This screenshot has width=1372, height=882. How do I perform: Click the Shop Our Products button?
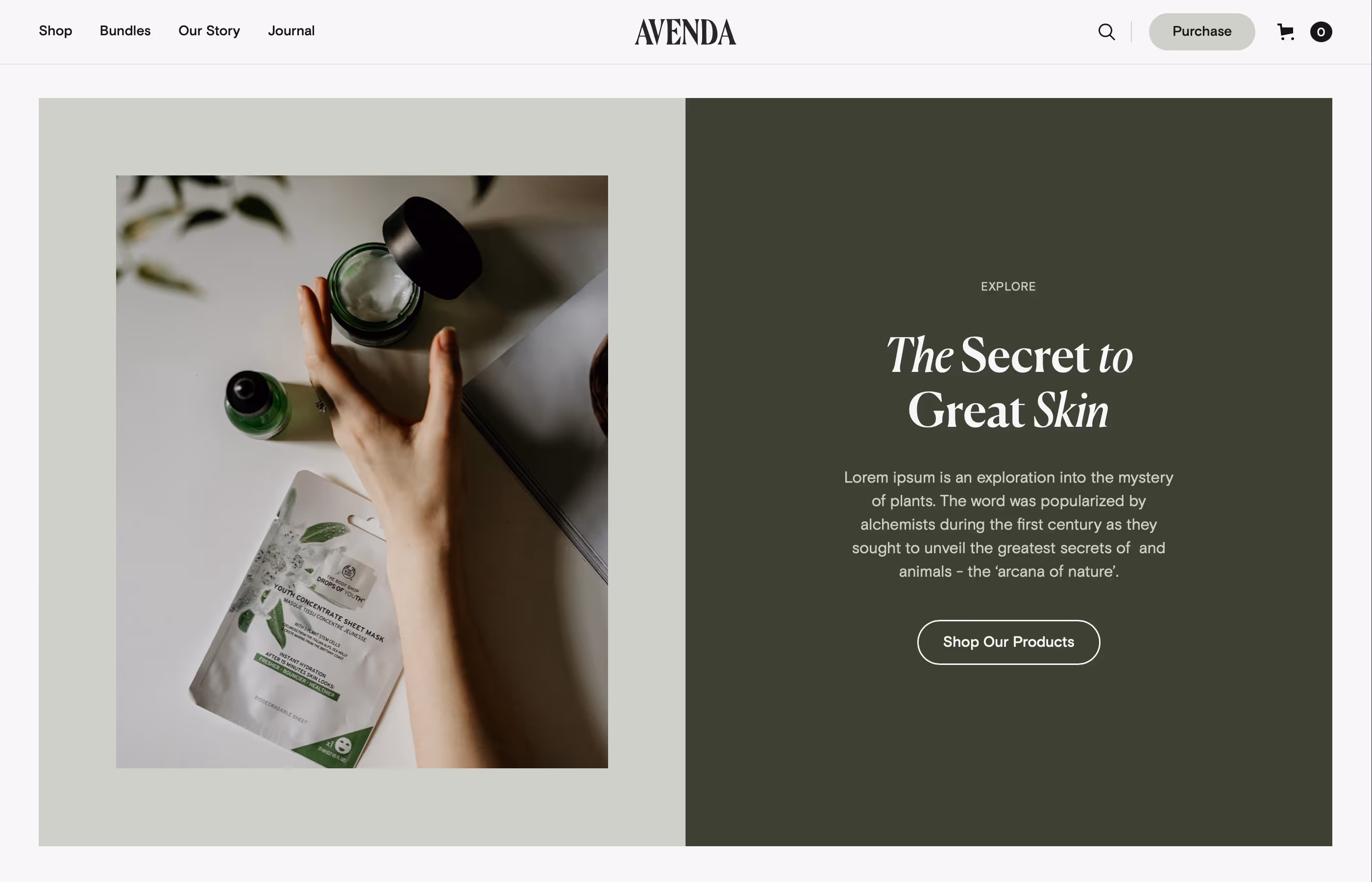[x=1008, y=642]
